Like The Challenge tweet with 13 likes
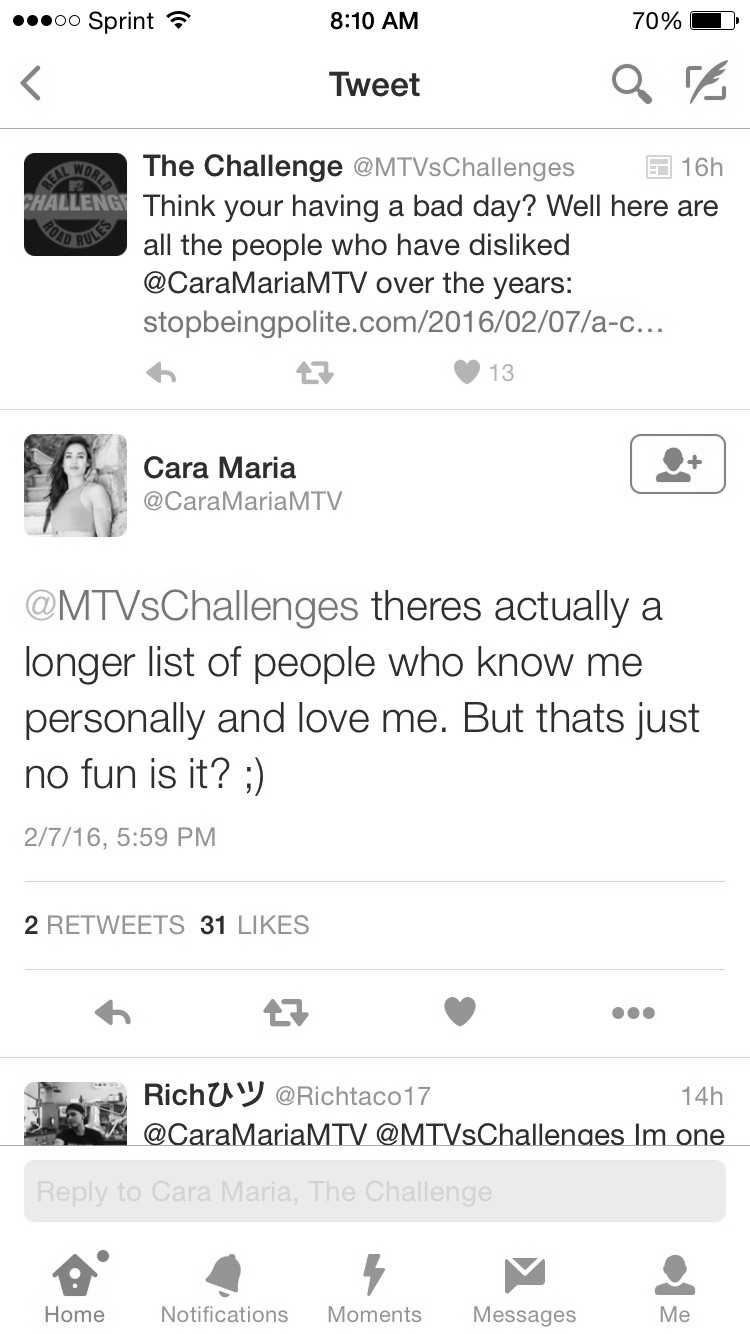 point(467,373)
